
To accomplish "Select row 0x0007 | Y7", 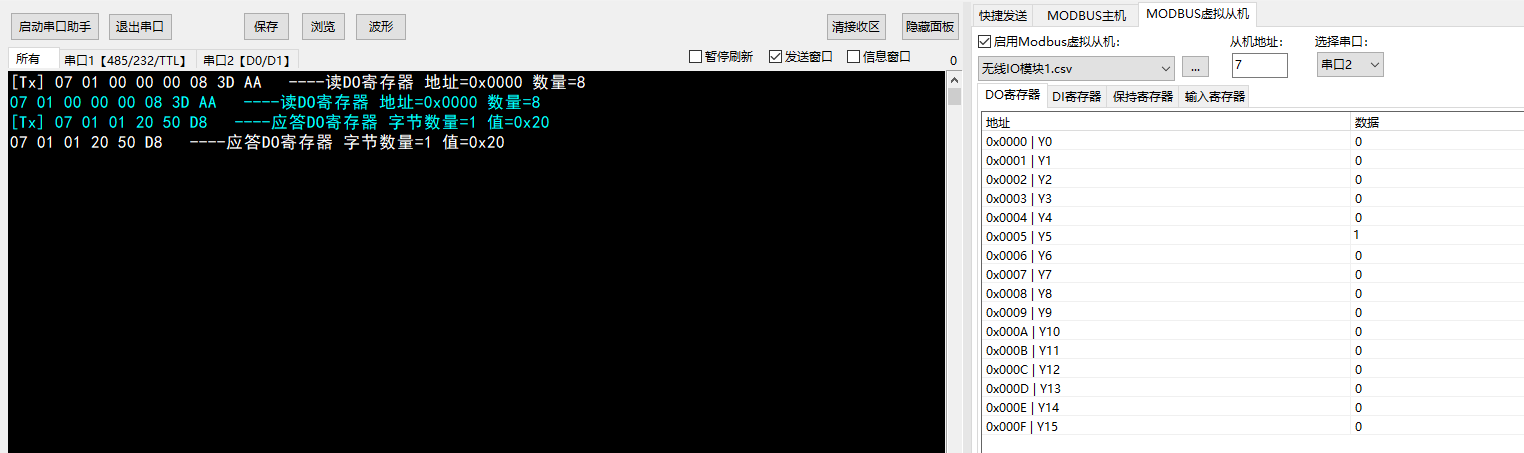I will [x=1252, y=274].
